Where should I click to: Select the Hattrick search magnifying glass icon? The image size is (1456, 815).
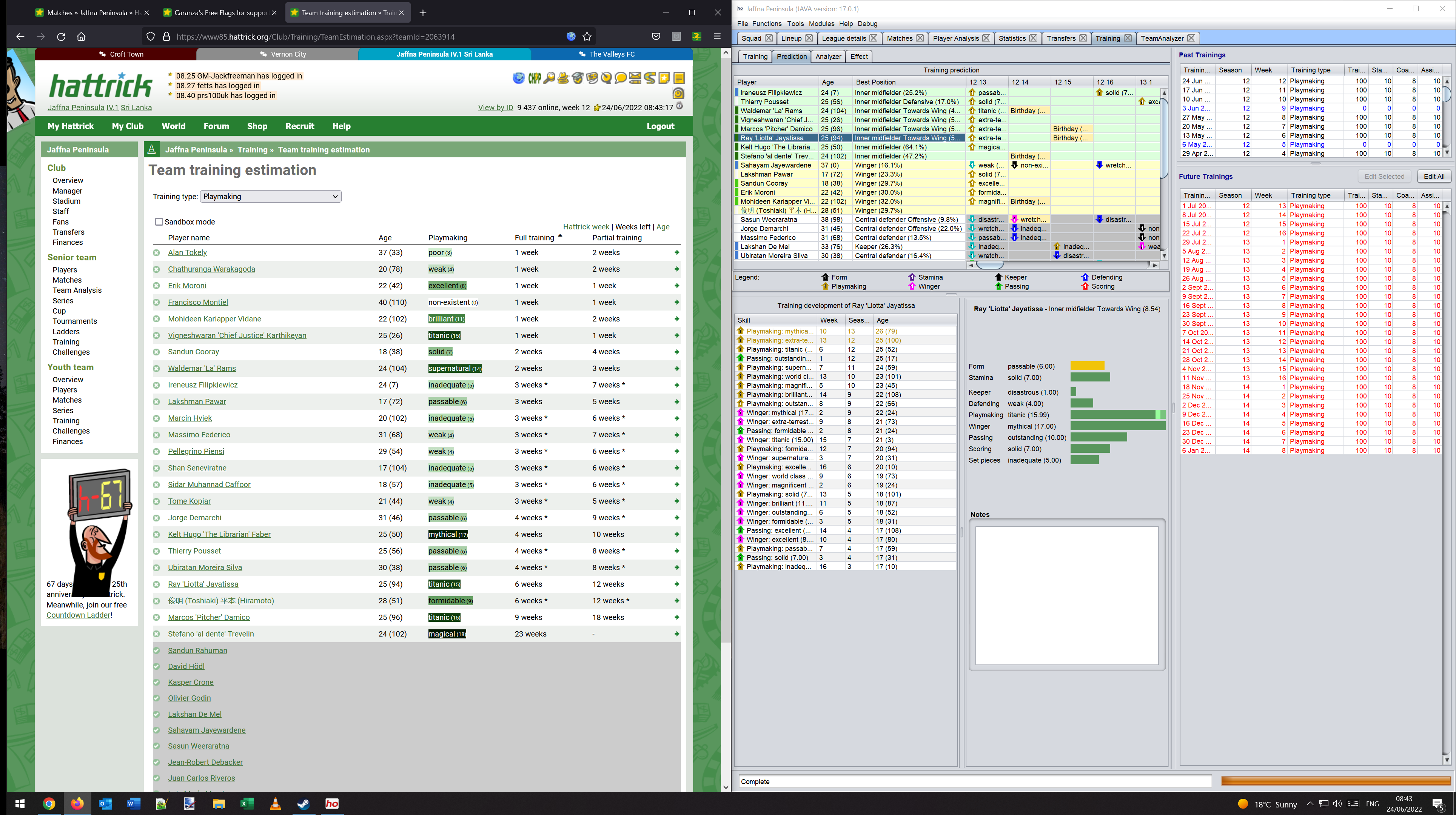click(x=549, y=78)
